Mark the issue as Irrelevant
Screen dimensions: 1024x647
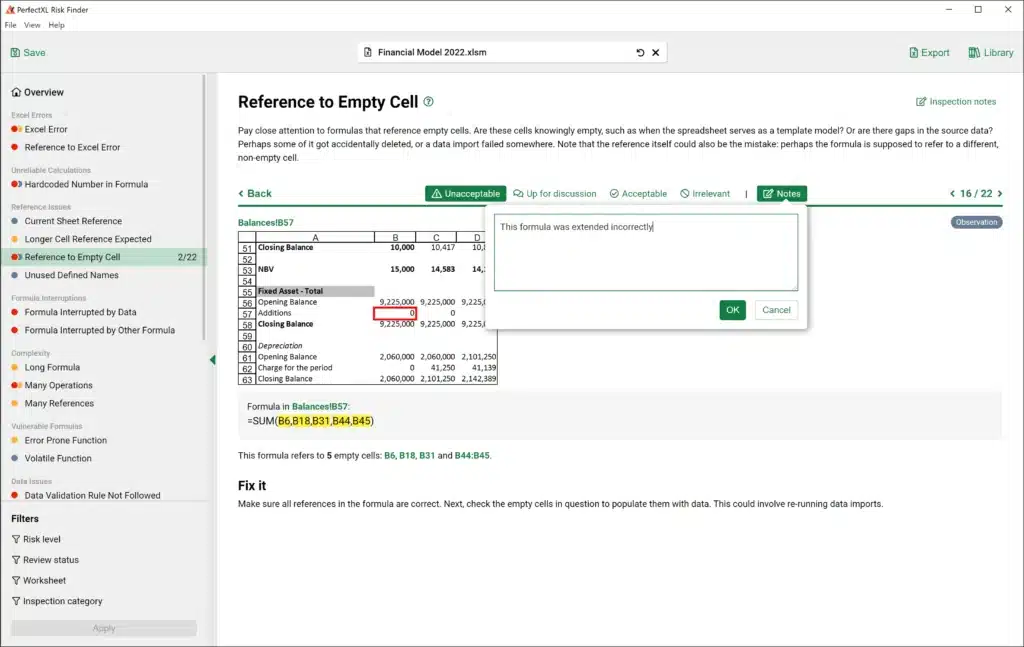(705, 194)
